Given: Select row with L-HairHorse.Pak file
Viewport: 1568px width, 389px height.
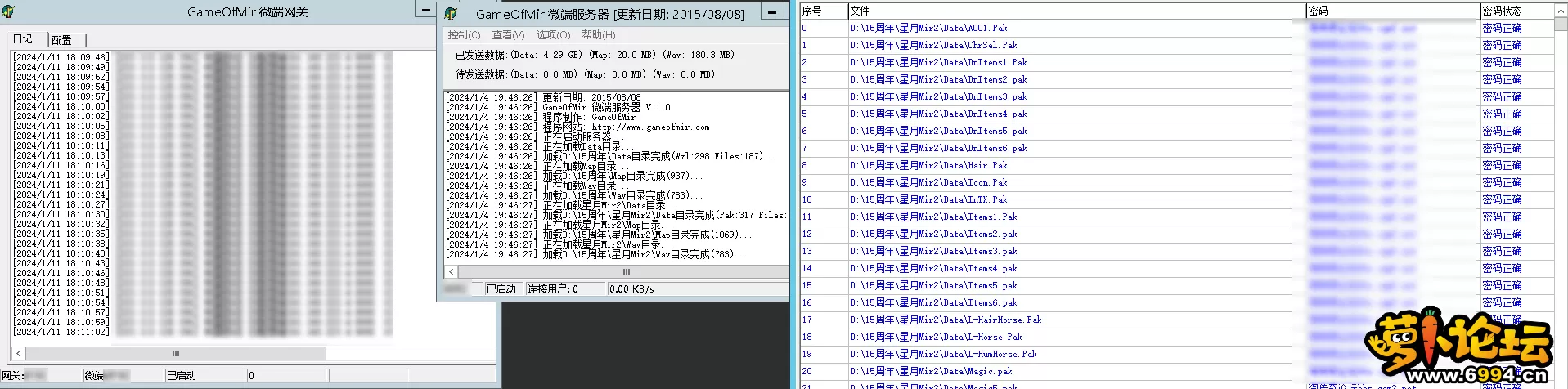Looking at the screenshot, I should 1176,320.
